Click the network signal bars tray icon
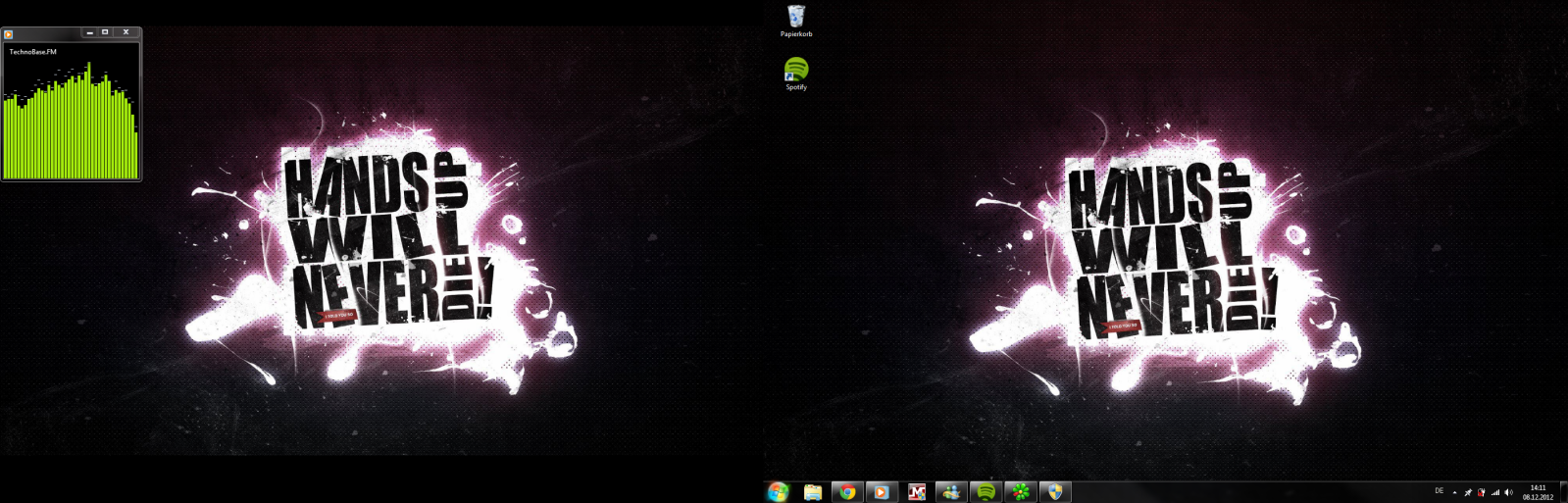Viewport: 1568px width, 503px height. tap(1495, 492)
